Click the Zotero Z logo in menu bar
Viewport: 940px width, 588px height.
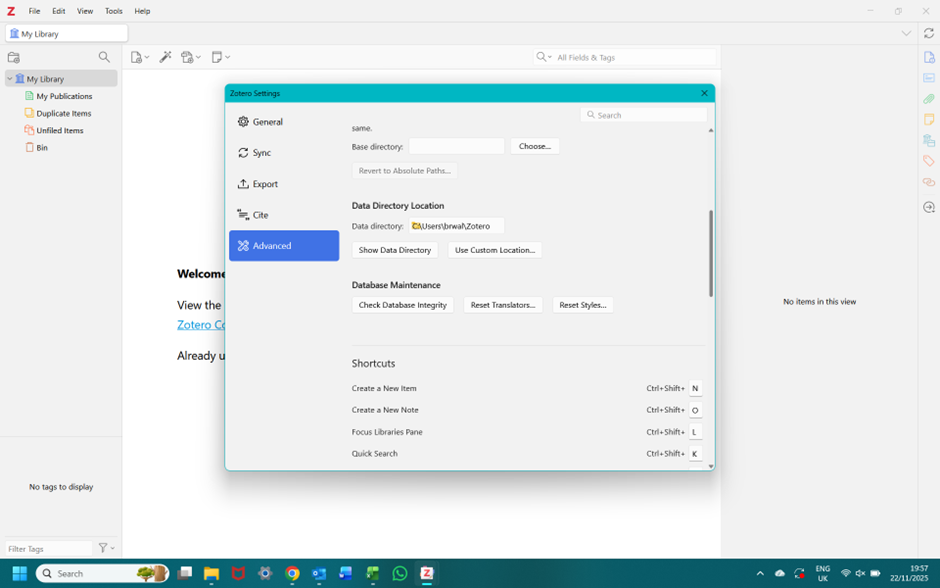click(x=11, y=11)
